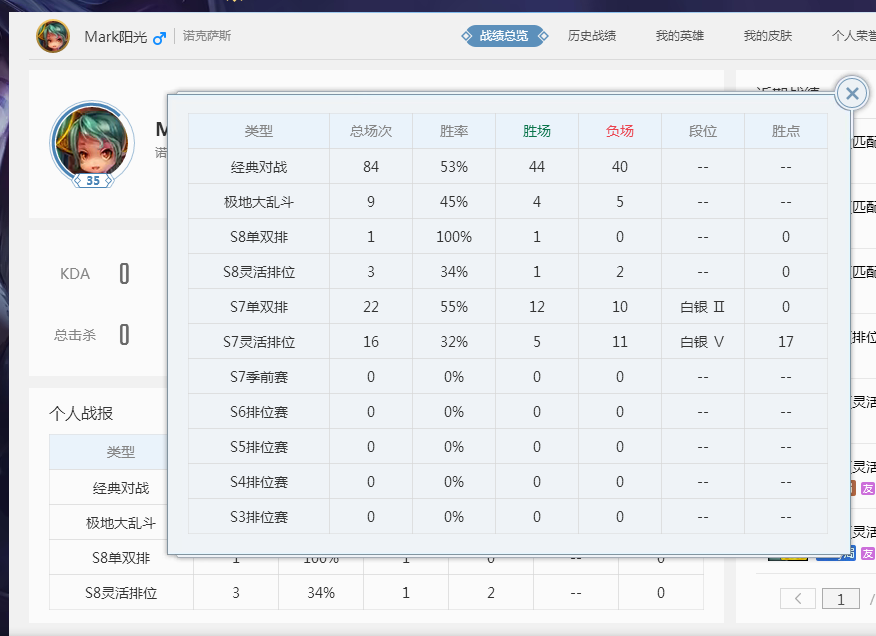The height and width of the screenshot is (636, 876).
Task: Click the small profile avatar at top left
Action: (53, 37)
